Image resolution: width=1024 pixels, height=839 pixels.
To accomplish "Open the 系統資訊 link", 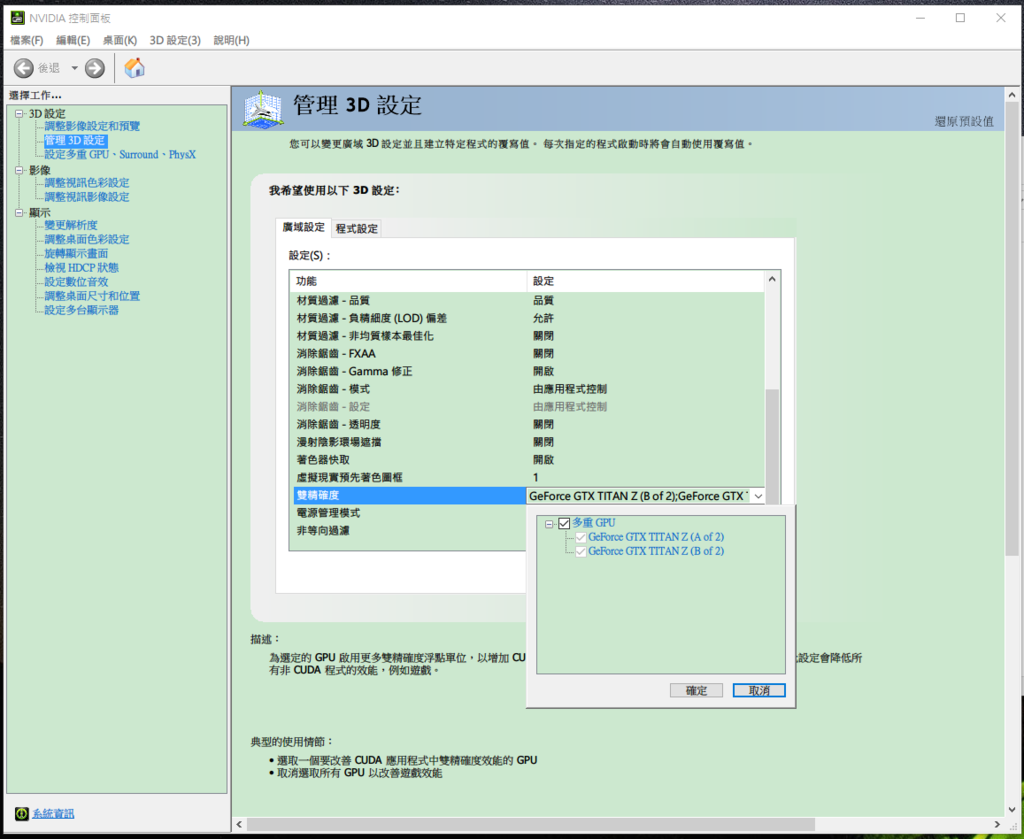I will (x=53, y=813).
